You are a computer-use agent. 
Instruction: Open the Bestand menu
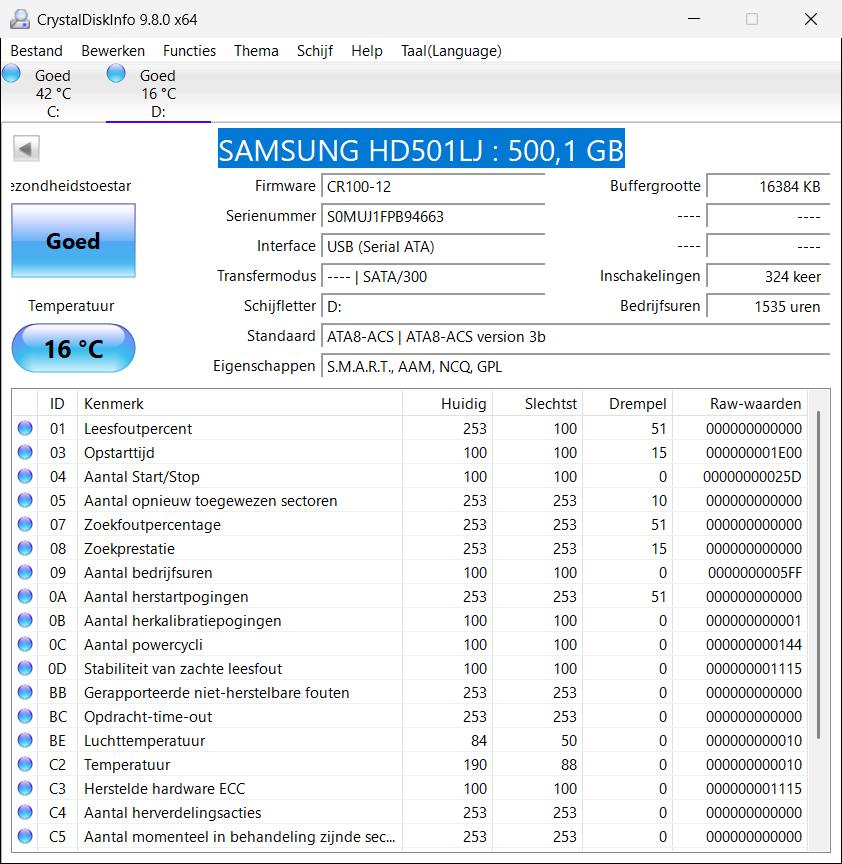[x=36, y=51]
